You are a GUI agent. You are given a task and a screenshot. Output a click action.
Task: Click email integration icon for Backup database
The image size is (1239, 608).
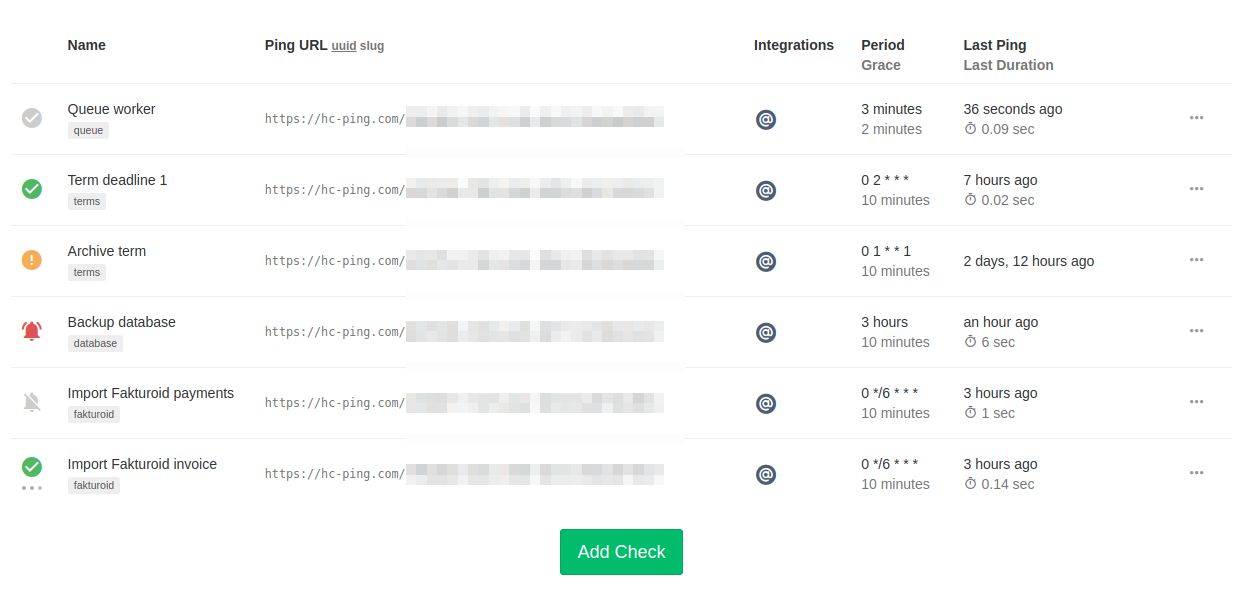coord(766,333)
